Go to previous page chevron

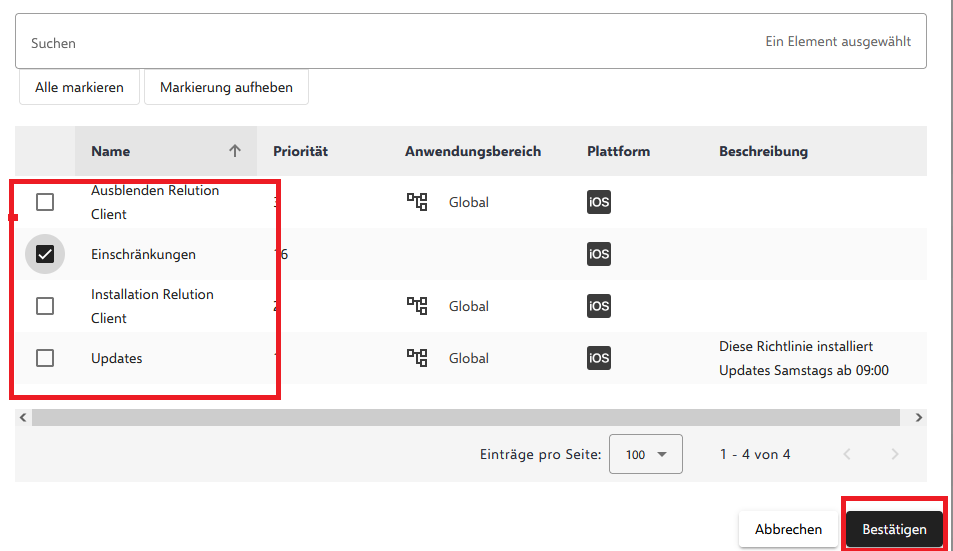847,454
